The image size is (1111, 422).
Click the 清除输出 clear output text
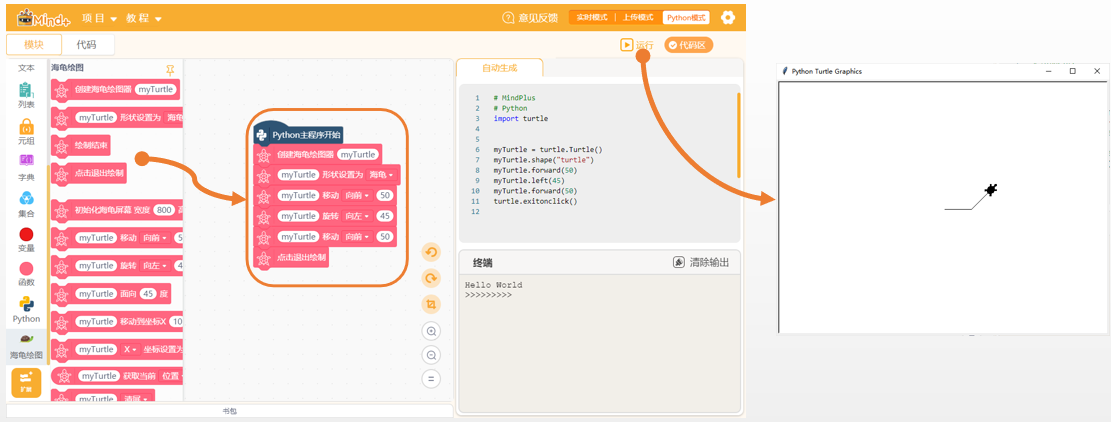click(709, 262)
